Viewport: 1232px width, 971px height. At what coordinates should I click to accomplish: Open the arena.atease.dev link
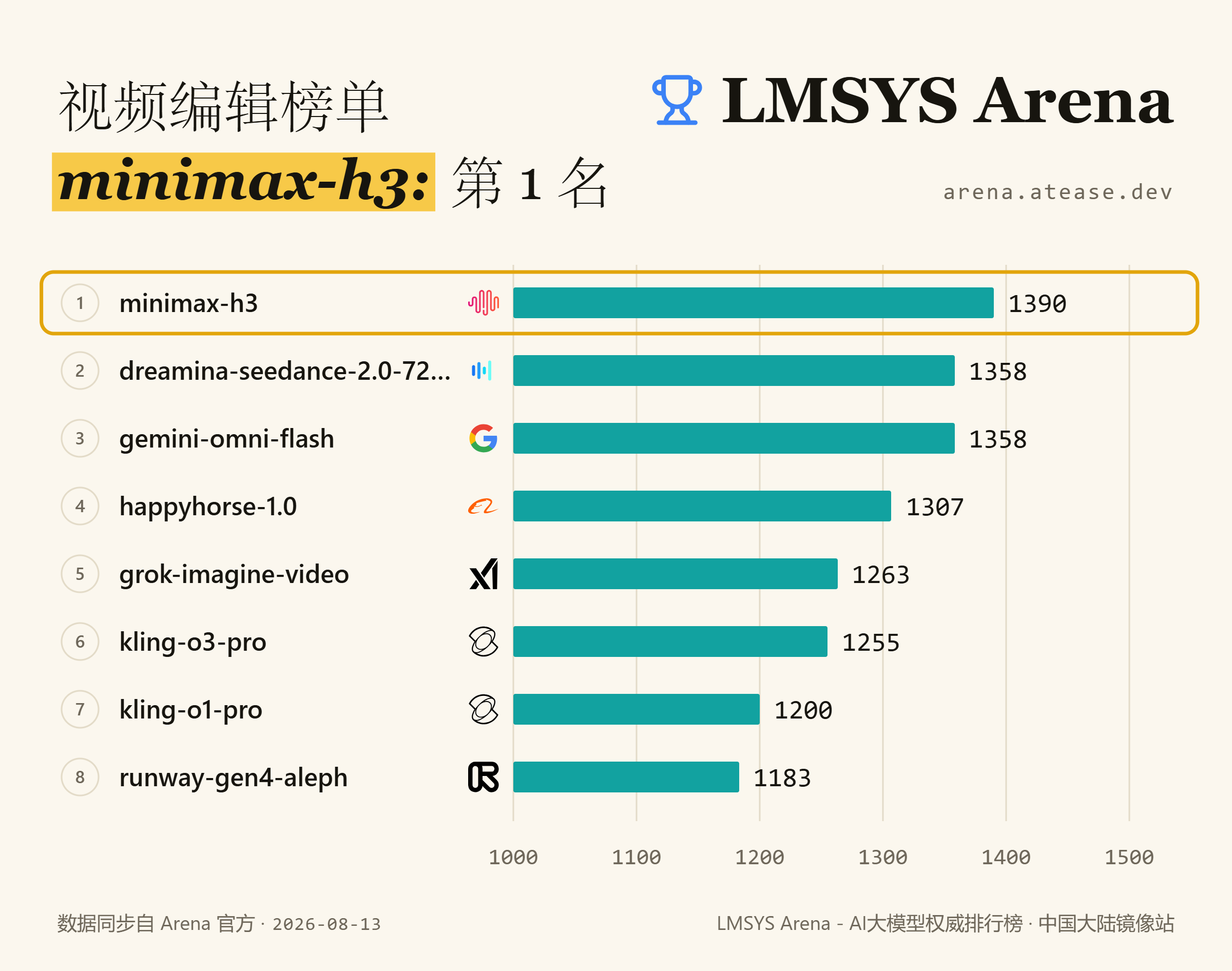pyautogui.click(x=1058, y=192)
